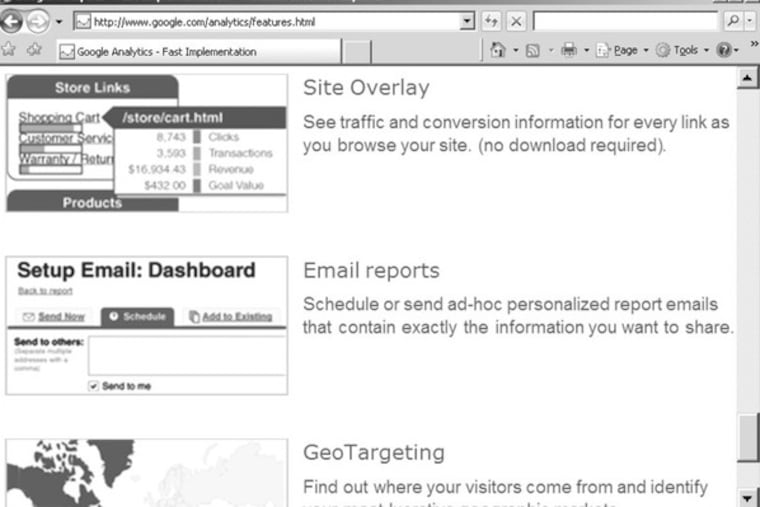Select the Google Analytics browser tab
This screenshot has height=507, width=760.
coord(200,51)
